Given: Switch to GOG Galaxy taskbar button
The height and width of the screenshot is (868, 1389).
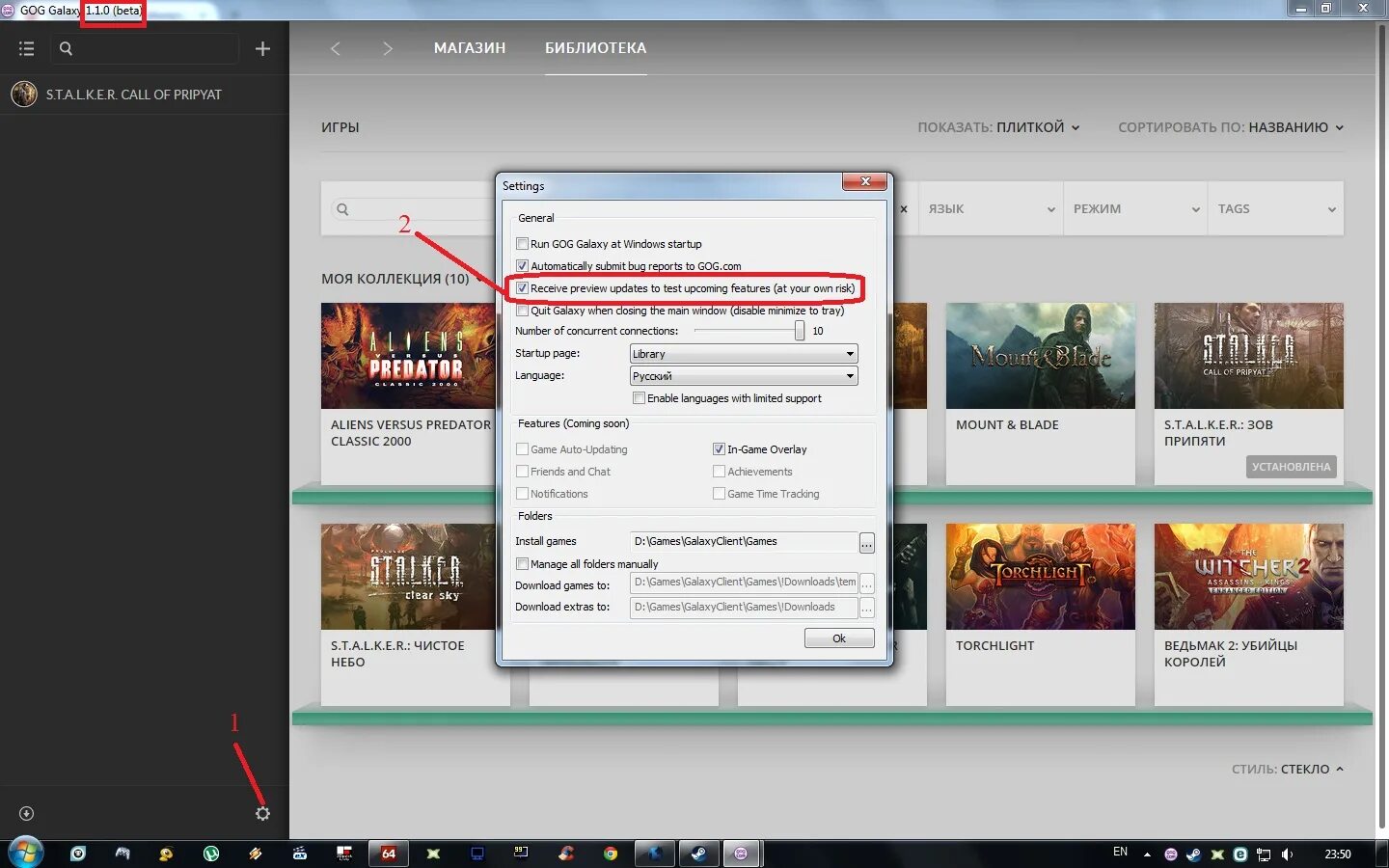Looking at the screenshot, I should point(741,854).
